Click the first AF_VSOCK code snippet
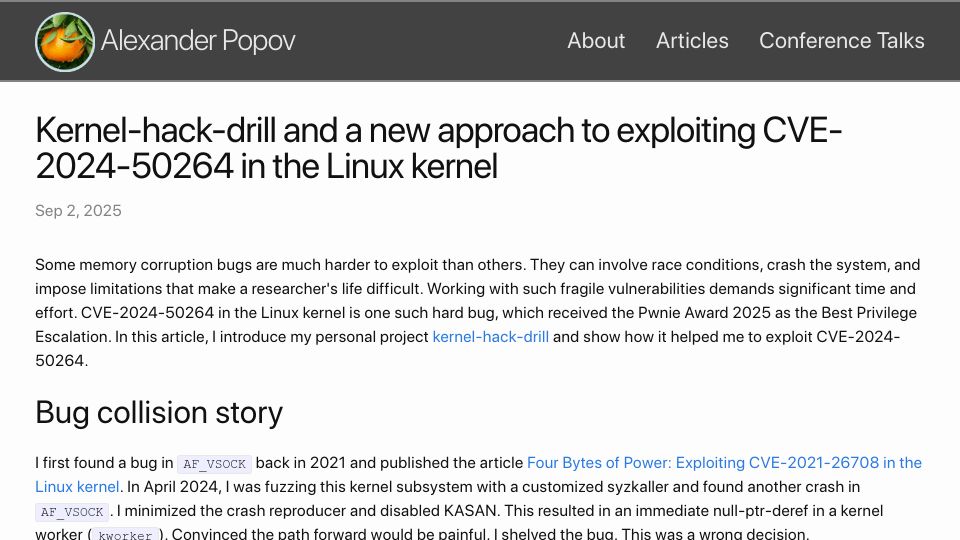The height and width of the screenshot is (540, 960). point(214,463)
